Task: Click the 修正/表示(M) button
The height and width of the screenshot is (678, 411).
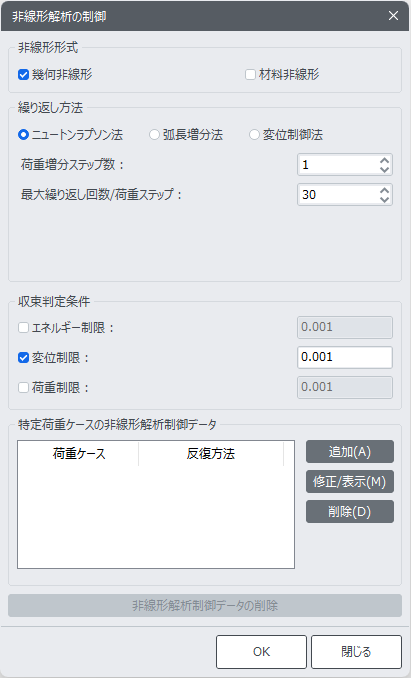Action: coord(350,482)
